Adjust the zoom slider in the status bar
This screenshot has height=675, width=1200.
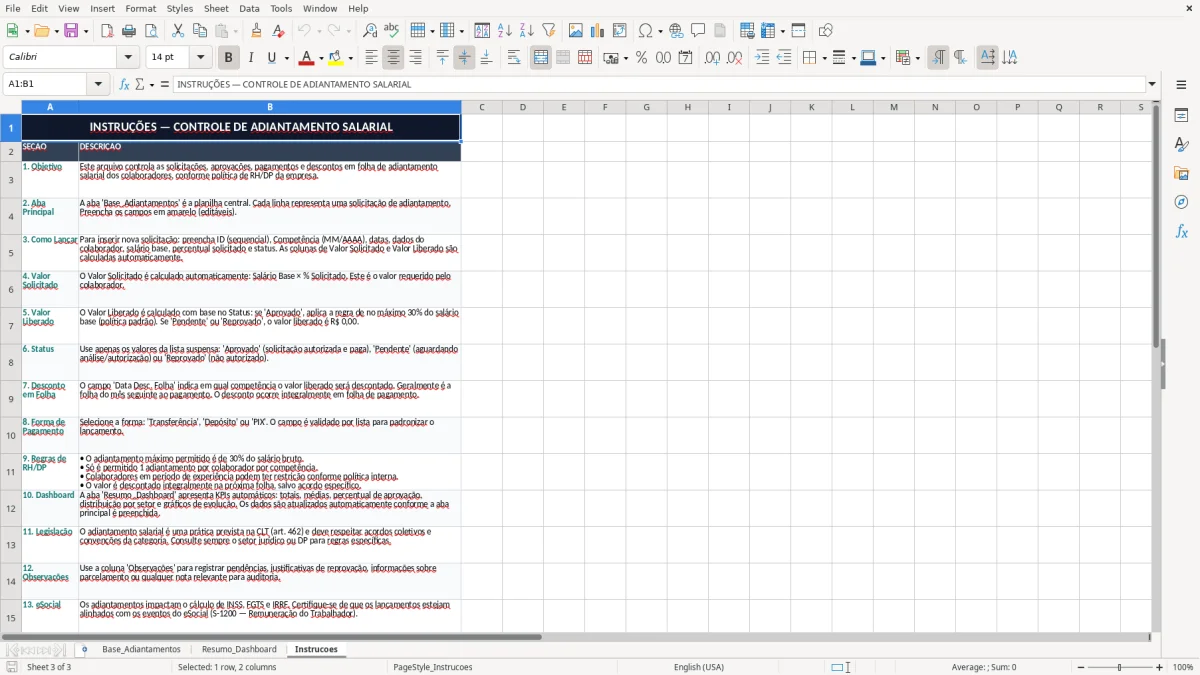[x=1120, y=667]
